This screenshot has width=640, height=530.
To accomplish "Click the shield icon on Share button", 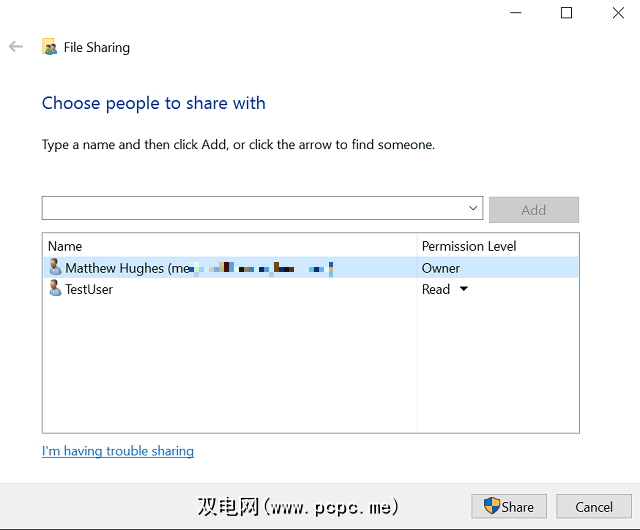I will click(491, 506).
